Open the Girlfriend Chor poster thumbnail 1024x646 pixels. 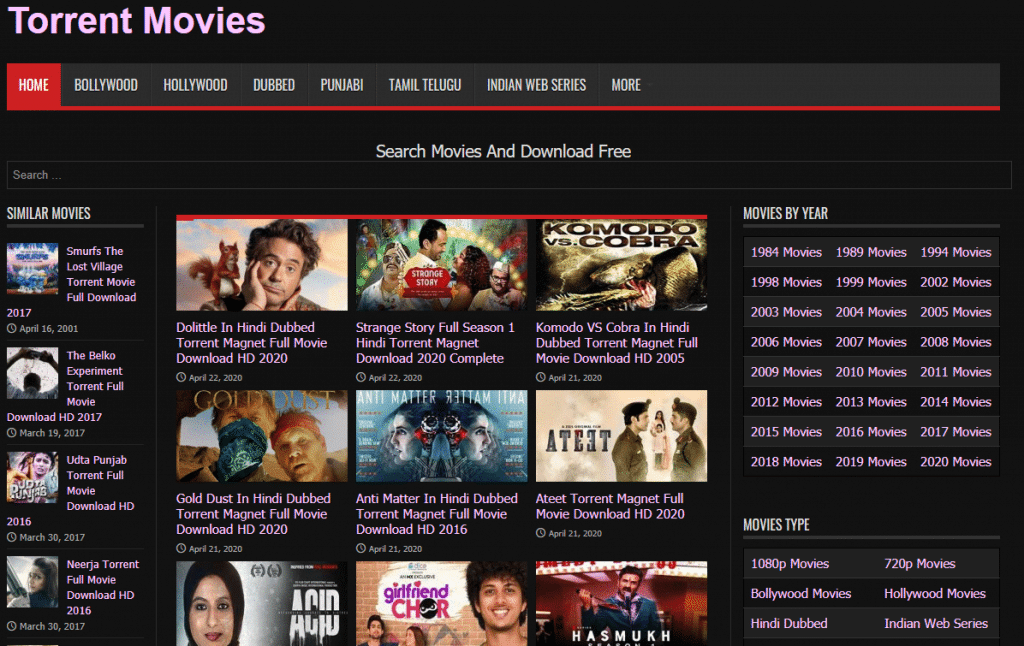click(441, 604)
